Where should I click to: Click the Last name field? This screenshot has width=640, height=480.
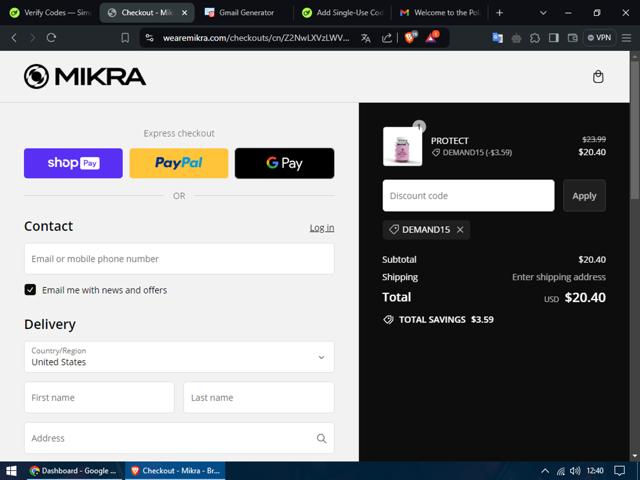(x=259, y=398)
